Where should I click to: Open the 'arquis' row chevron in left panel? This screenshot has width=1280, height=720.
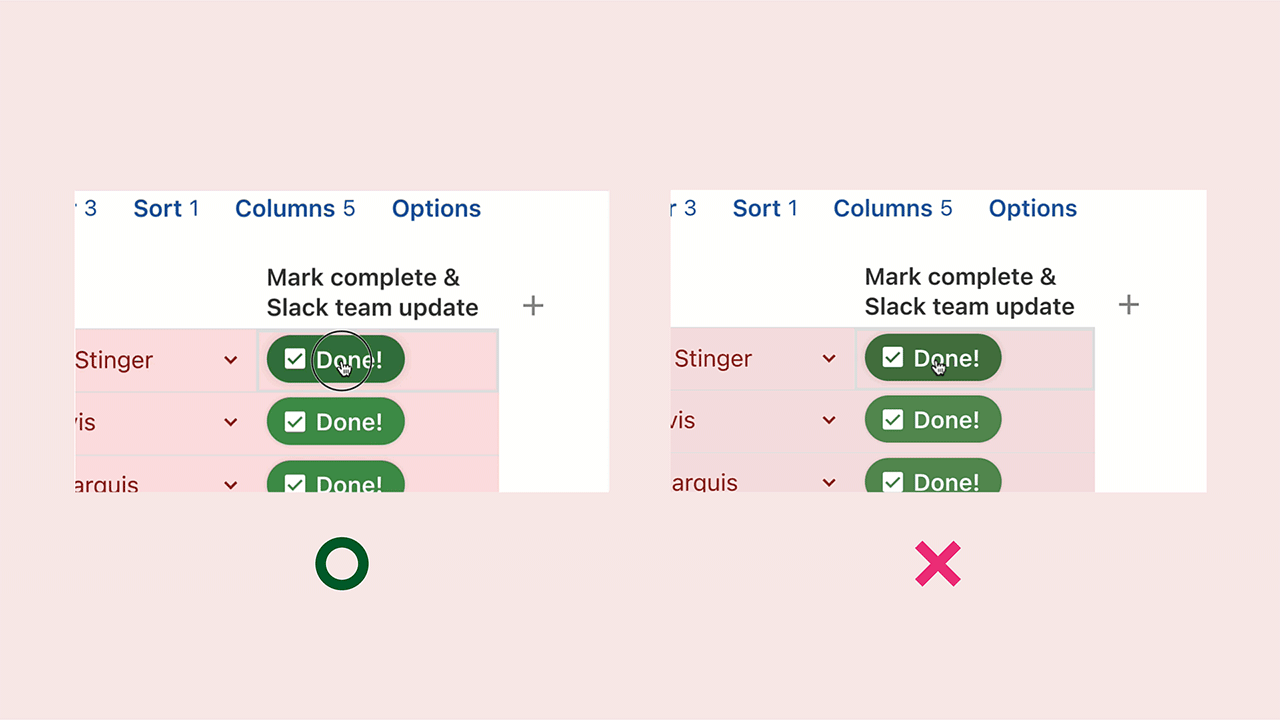click(231, 485)
